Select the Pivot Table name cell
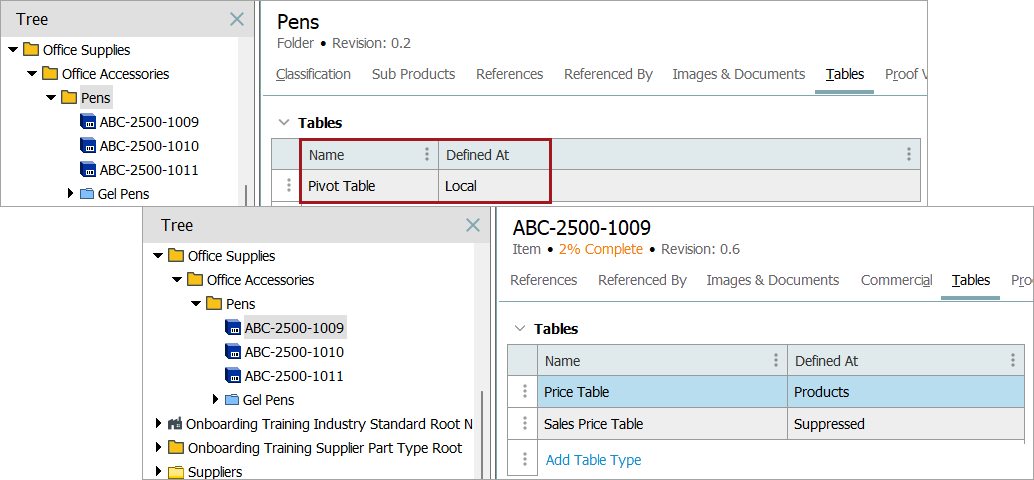Screen dimensions: 1034x480 click(x=370, y=186)
